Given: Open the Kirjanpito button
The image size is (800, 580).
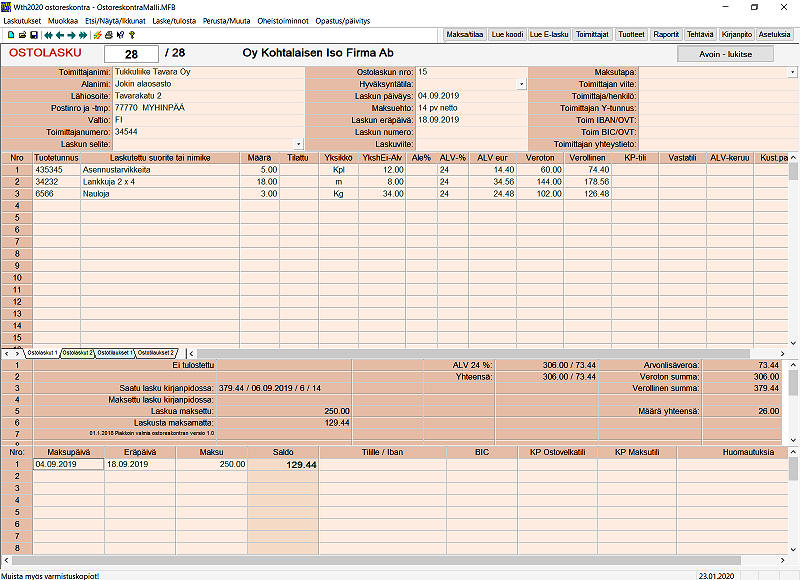Looking at the screenshot, I should (x=735, y=34).
